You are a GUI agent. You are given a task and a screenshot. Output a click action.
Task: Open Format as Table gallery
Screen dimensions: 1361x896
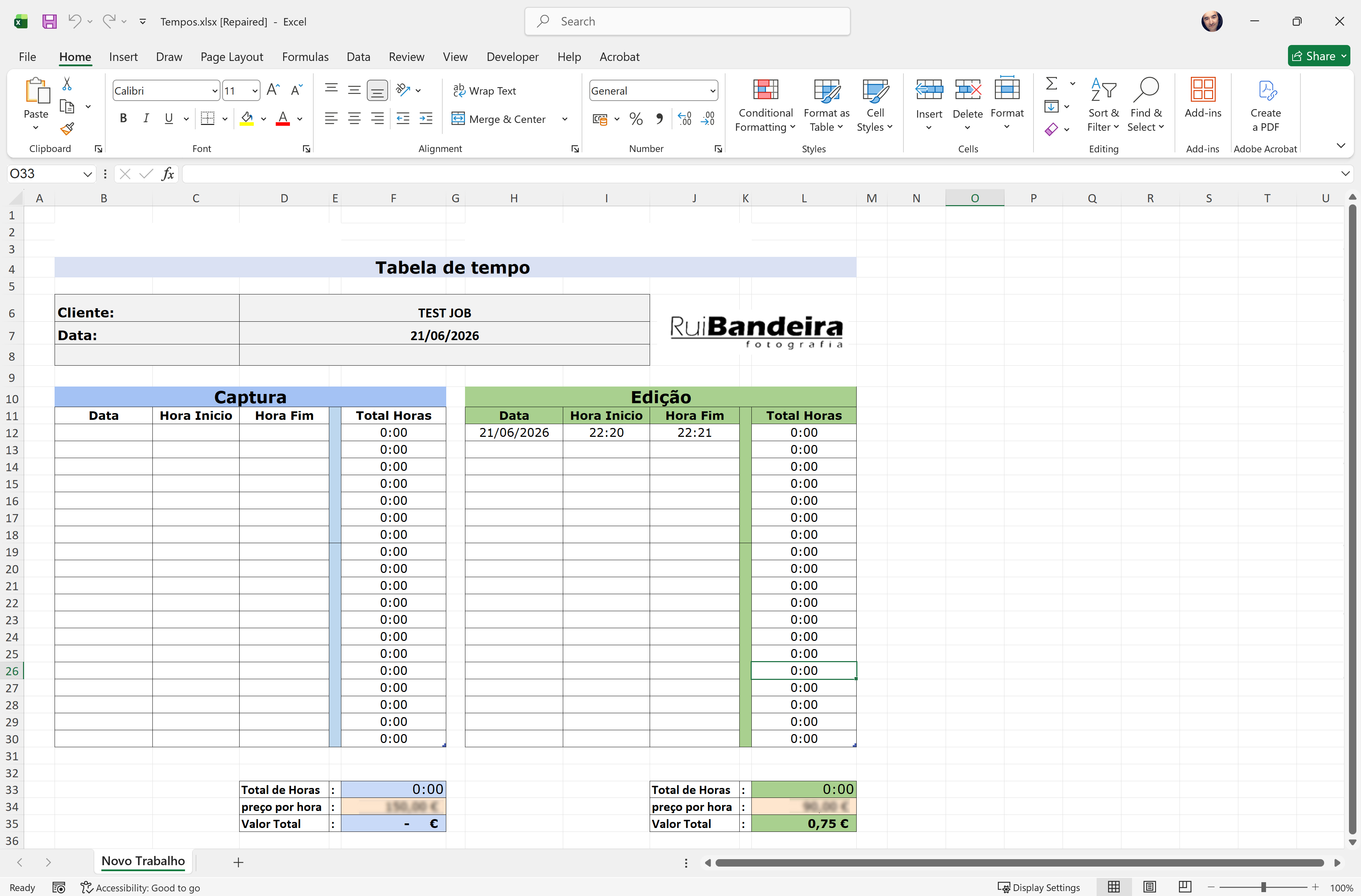(x=826, y=105)
